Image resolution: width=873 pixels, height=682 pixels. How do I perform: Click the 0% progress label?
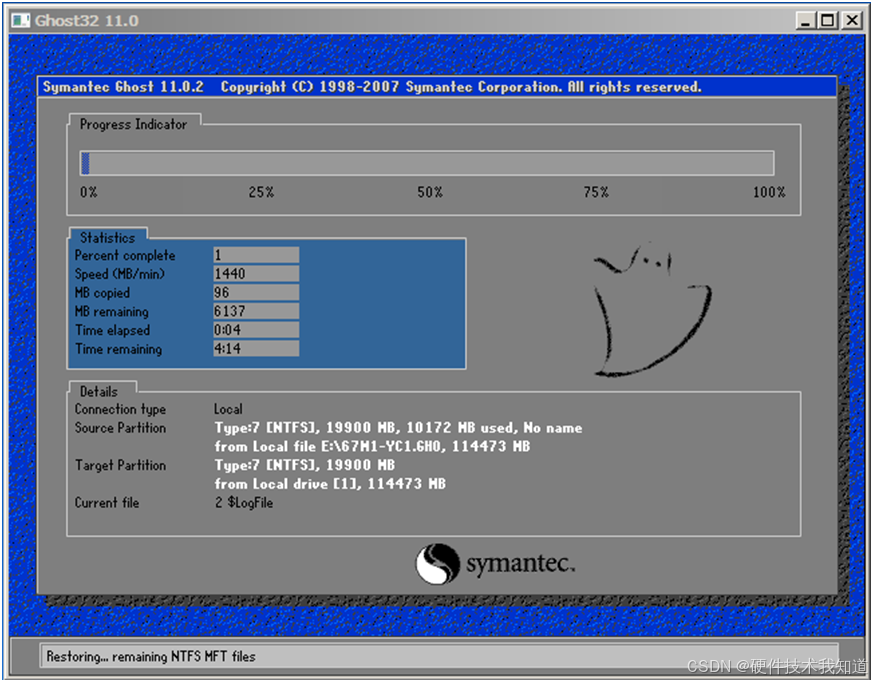point(89,193)
